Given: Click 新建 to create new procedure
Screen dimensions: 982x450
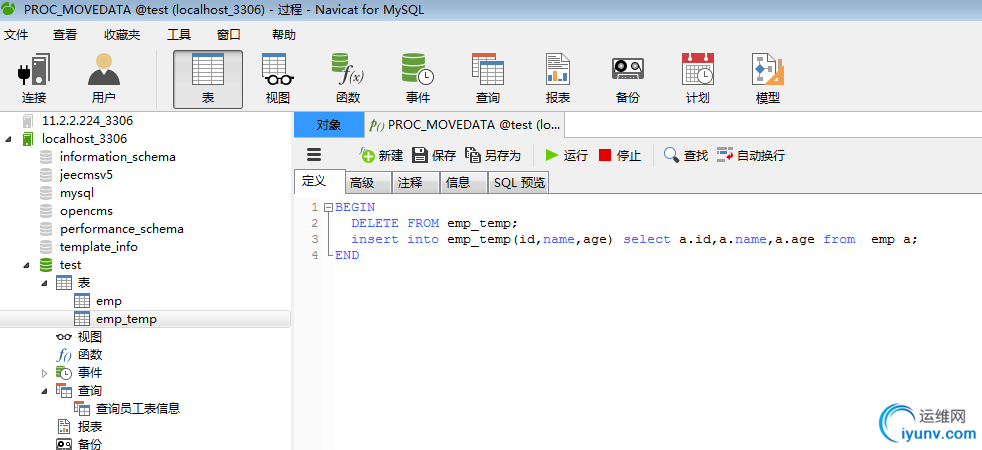Looking at the screenshot, I should coord(381,155).
